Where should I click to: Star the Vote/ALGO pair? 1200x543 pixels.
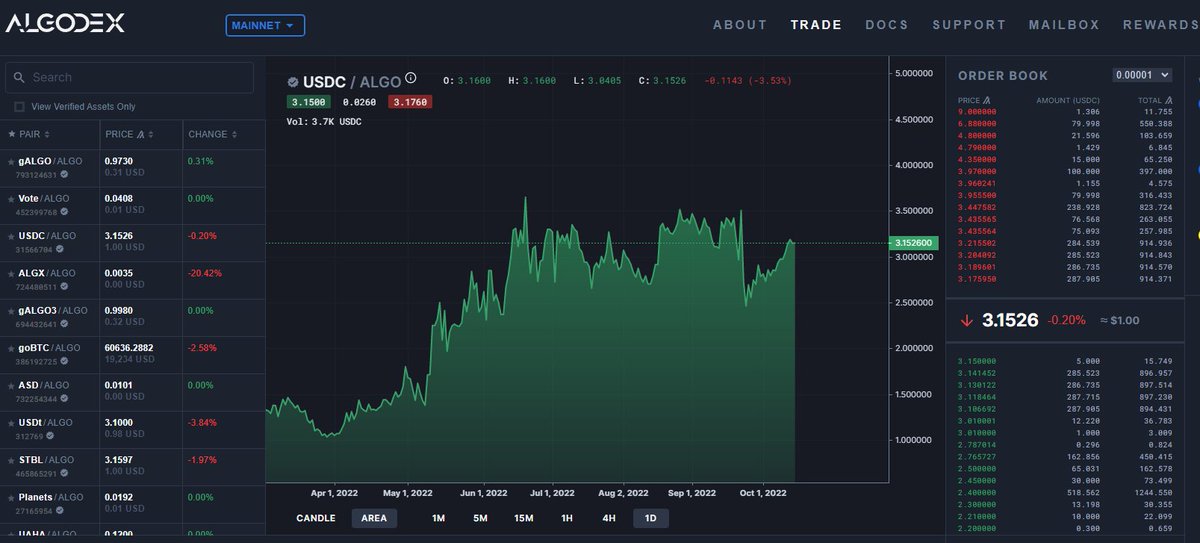coord(11,198)
